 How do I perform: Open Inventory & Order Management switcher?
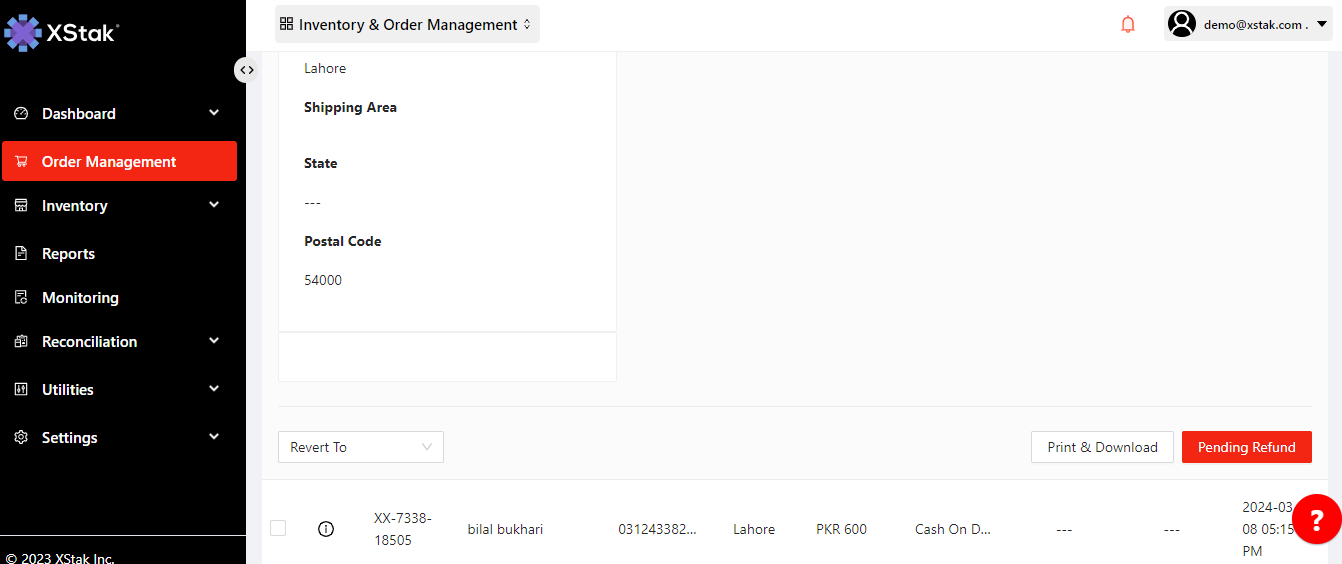[x=407, y=24]
